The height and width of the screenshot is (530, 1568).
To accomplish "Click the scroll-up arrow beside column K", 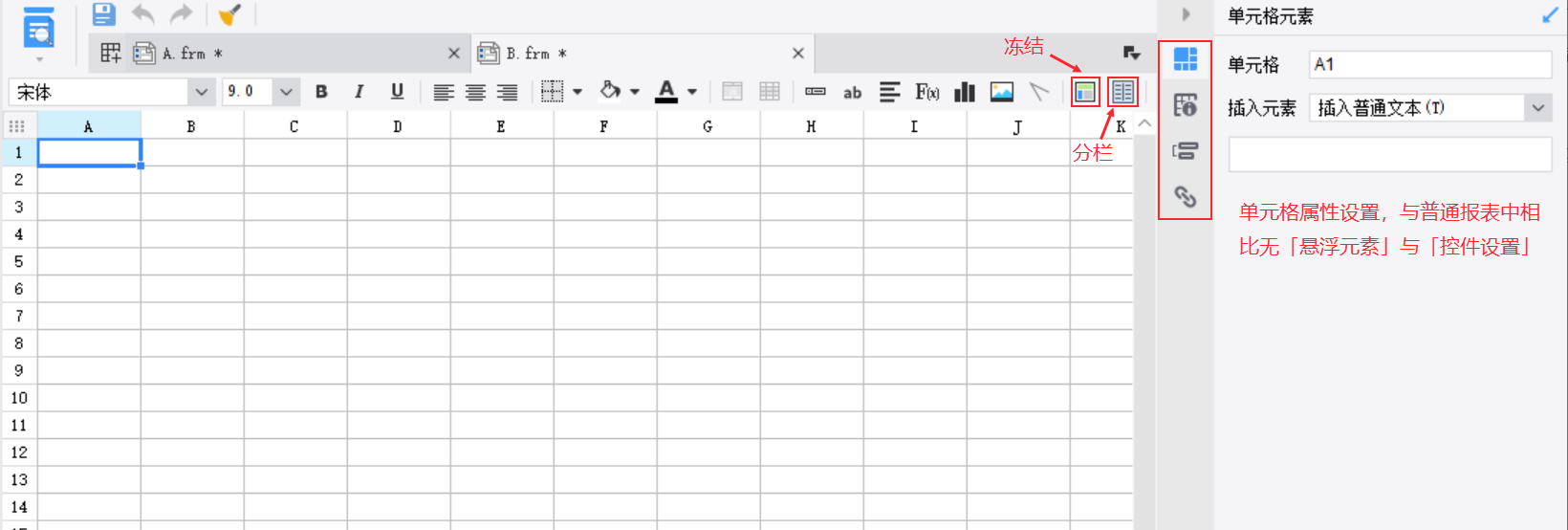I will [1144, 124].
